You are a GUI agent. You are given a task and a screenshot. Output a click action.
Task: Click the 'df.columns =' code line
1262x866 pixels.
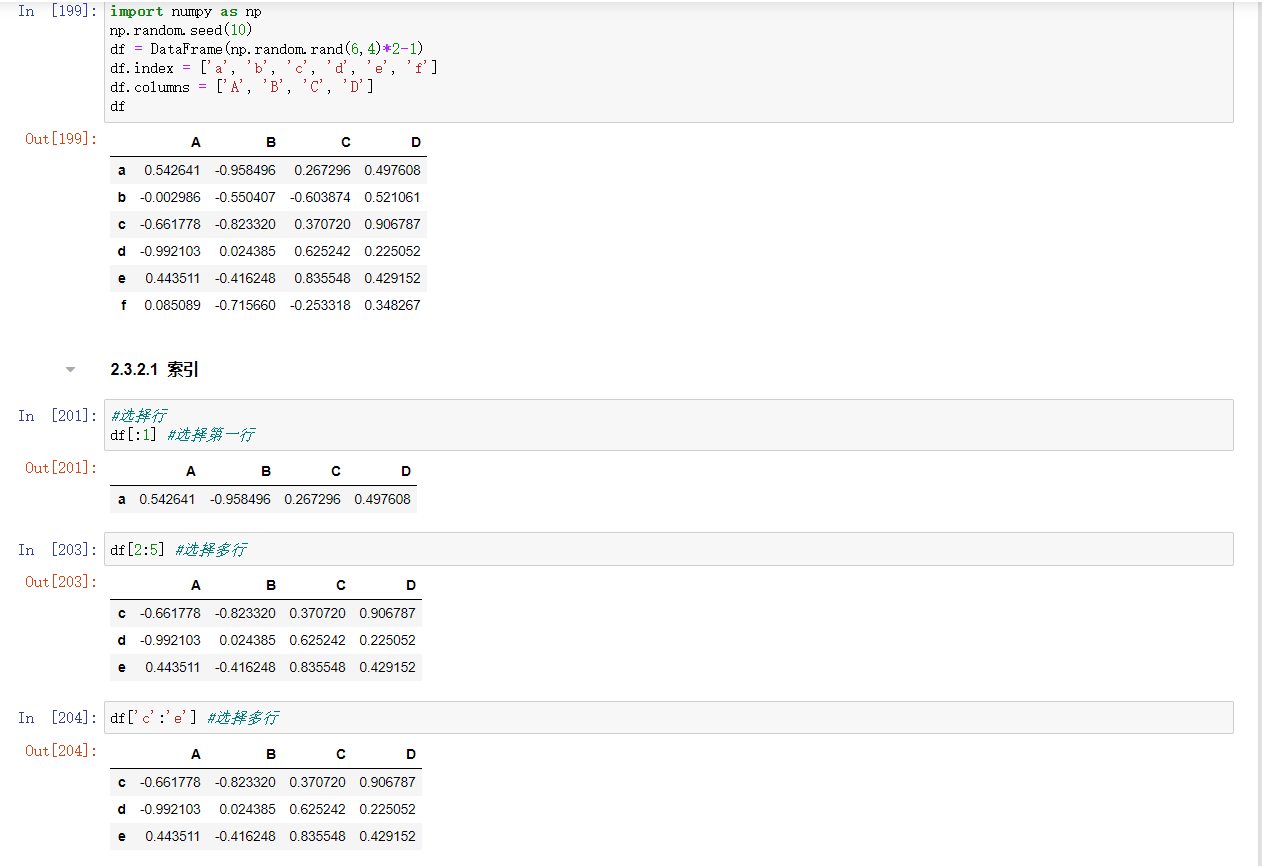tap(241, 87)
